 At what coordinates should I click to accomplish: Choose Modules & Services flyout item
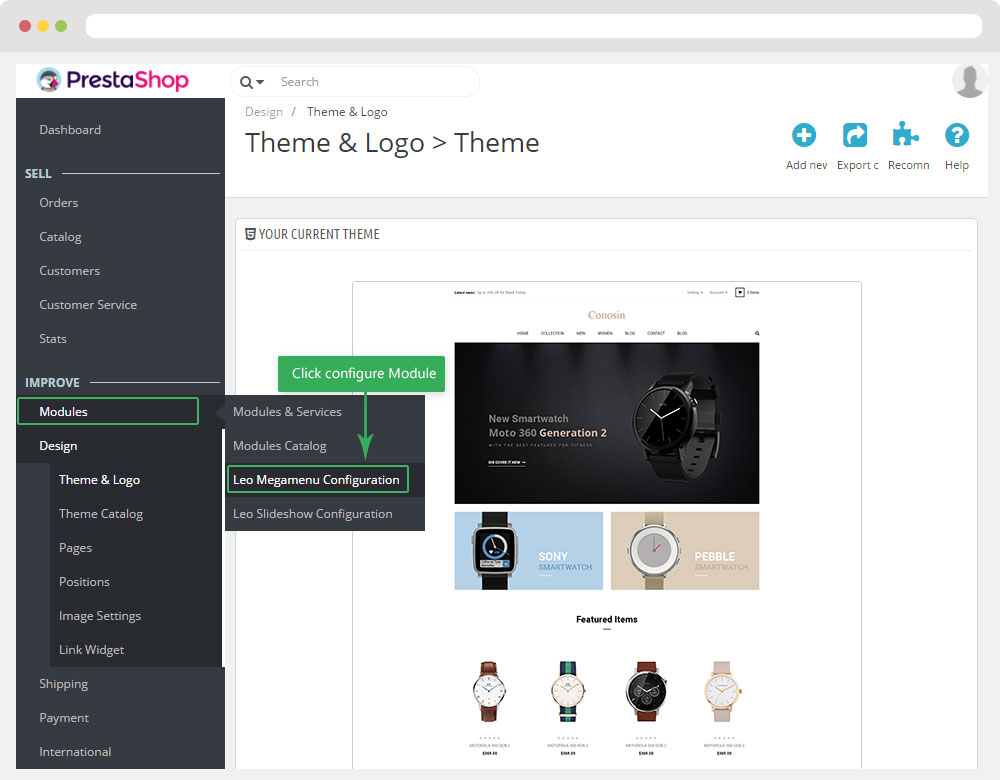click(x=287, y=412)
